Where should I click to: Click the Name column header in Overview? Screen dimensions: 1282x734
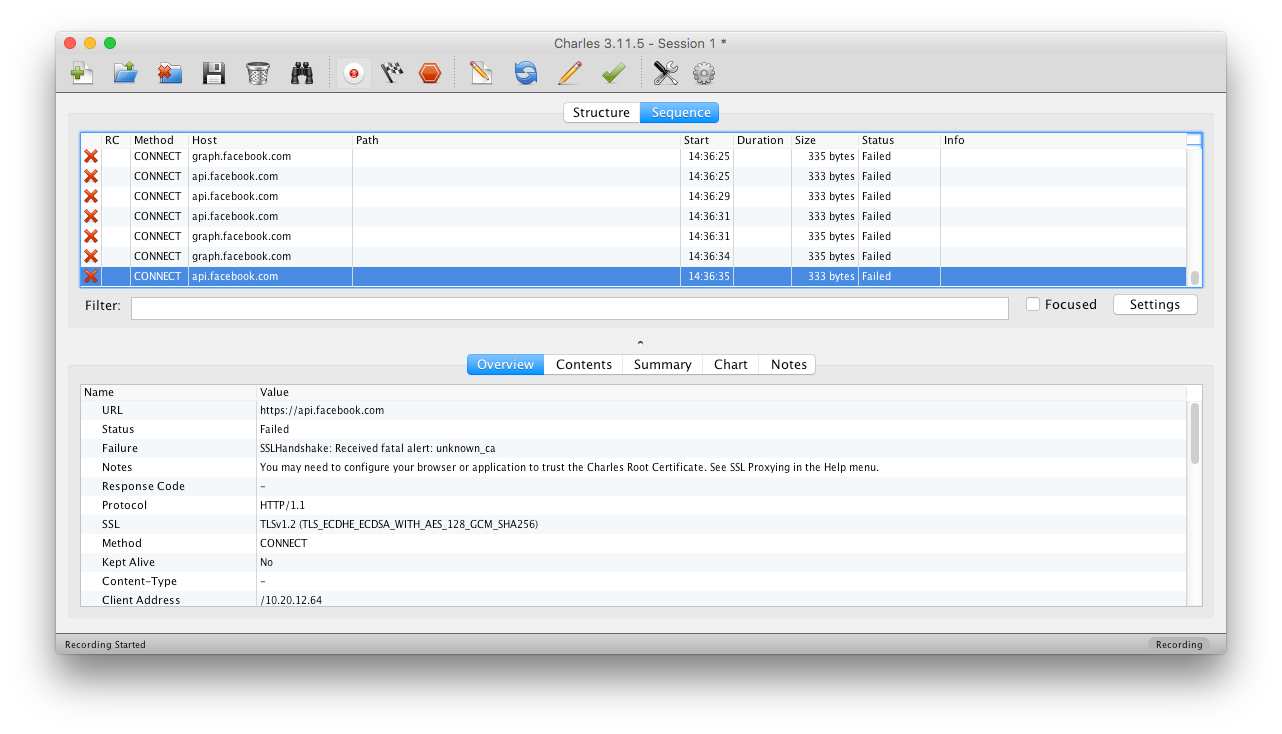pyautogui.click(x=169, y=392)
